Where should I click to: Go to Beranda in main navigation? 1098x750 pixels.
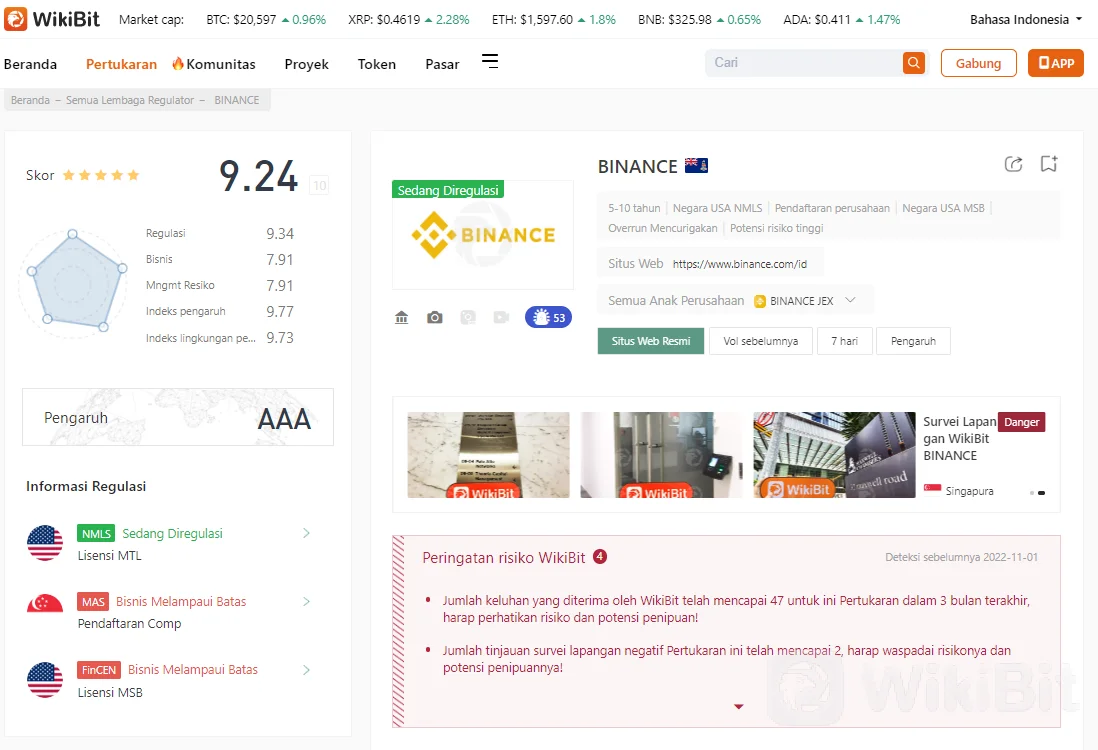[30, 64]
